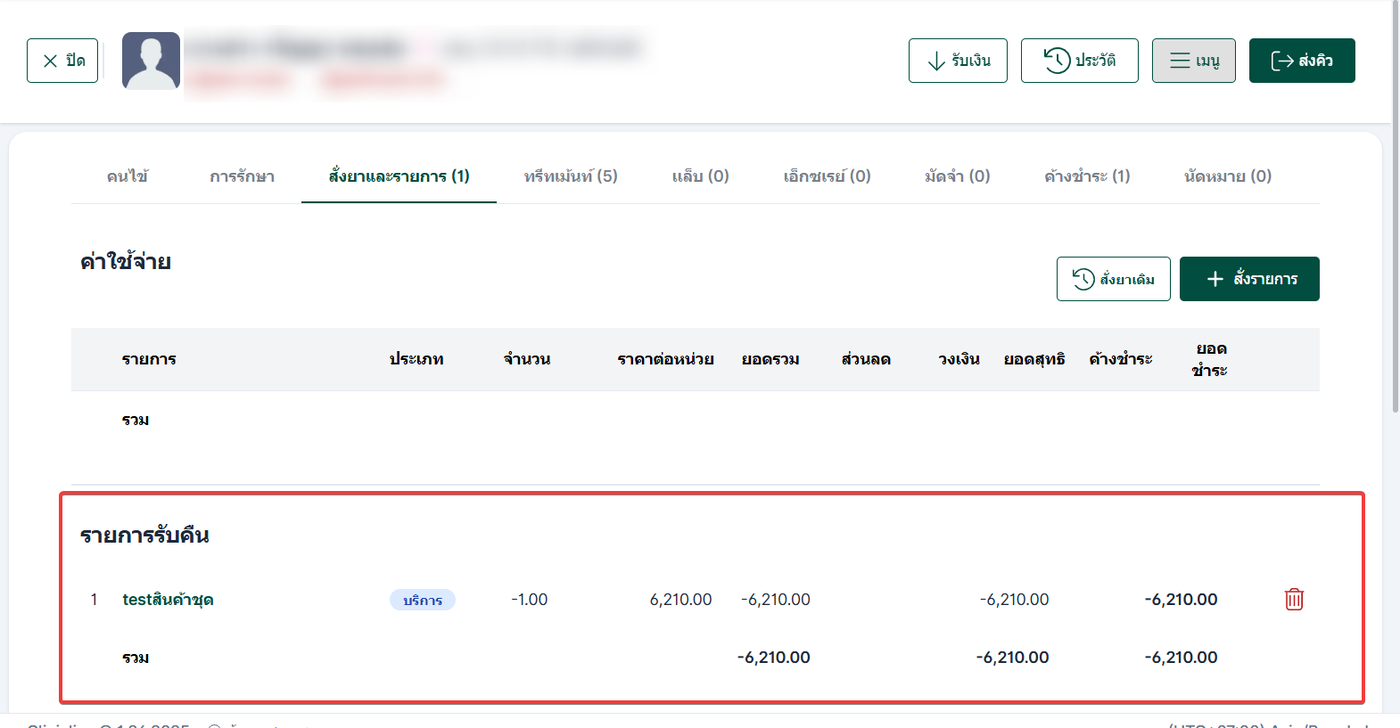Click the รับเงิน receive payment button
The height and width of the screenshot is (728, 1400).
(x=958, y=60)
